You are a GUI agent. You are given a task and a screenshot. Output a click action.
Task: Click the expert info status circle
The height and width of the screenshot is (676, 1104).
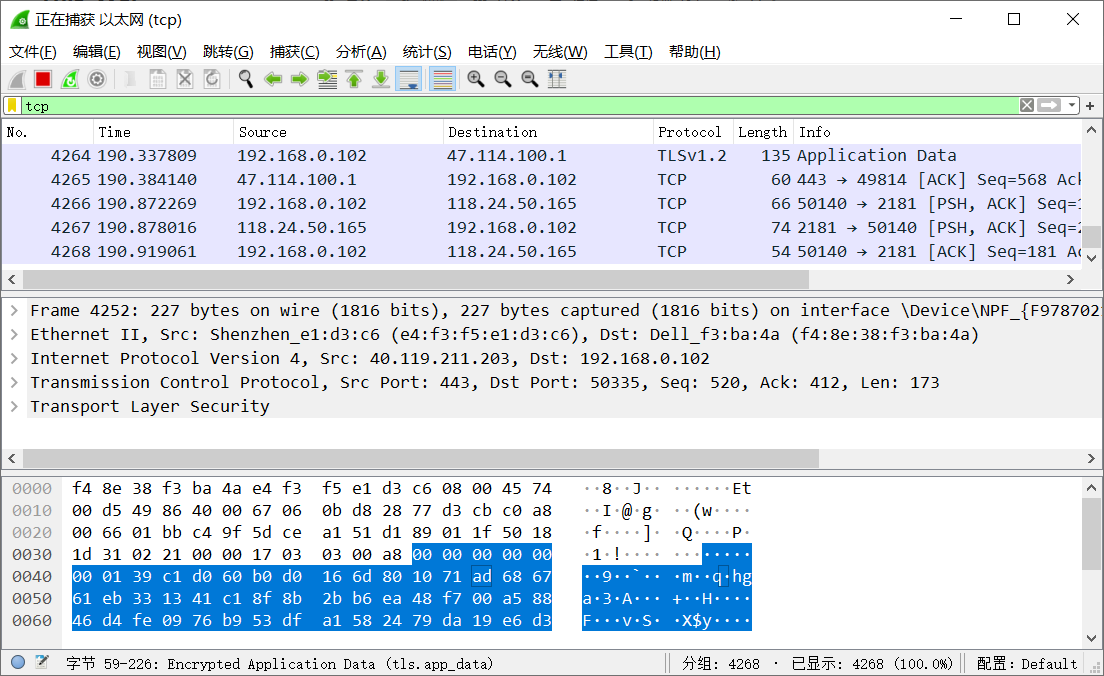18,662
